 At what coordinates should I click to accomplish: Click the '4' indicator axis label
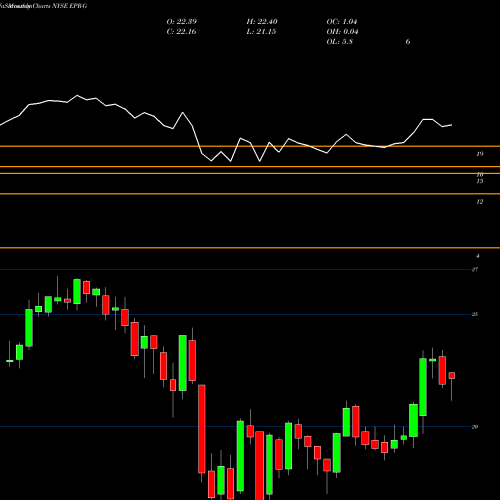[x=478, y=256]
